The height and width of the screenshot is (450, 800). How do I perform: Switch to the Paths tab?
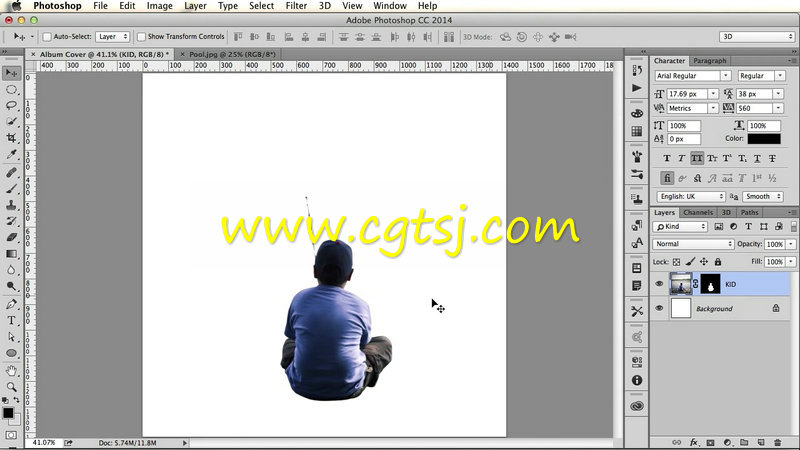coord(749,212)
